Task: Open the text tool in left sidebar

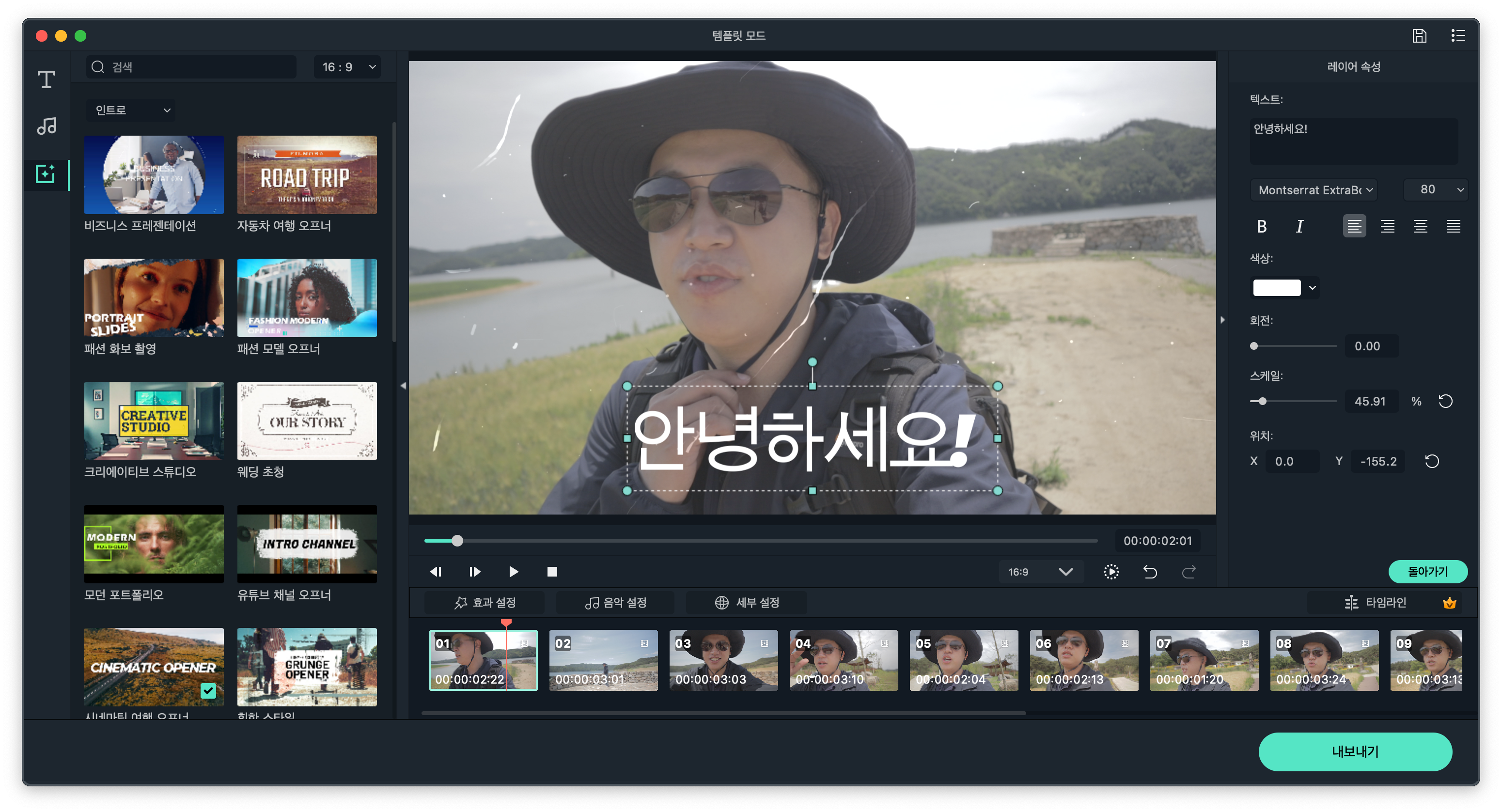Action: (47, 79)
